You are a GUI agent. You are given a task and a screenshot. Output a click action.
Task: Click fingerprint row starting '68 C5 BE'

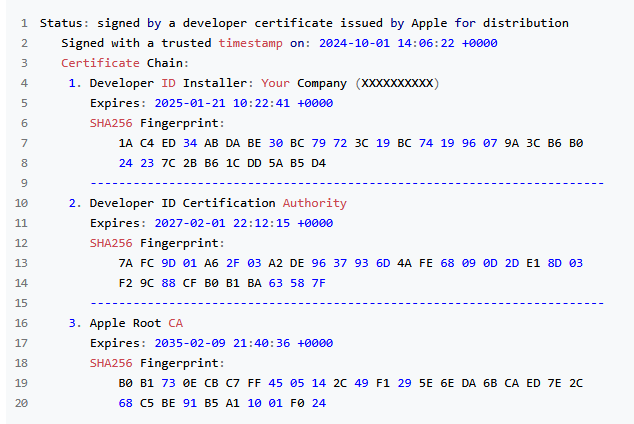pyautogui.click(x=222, y=403)
